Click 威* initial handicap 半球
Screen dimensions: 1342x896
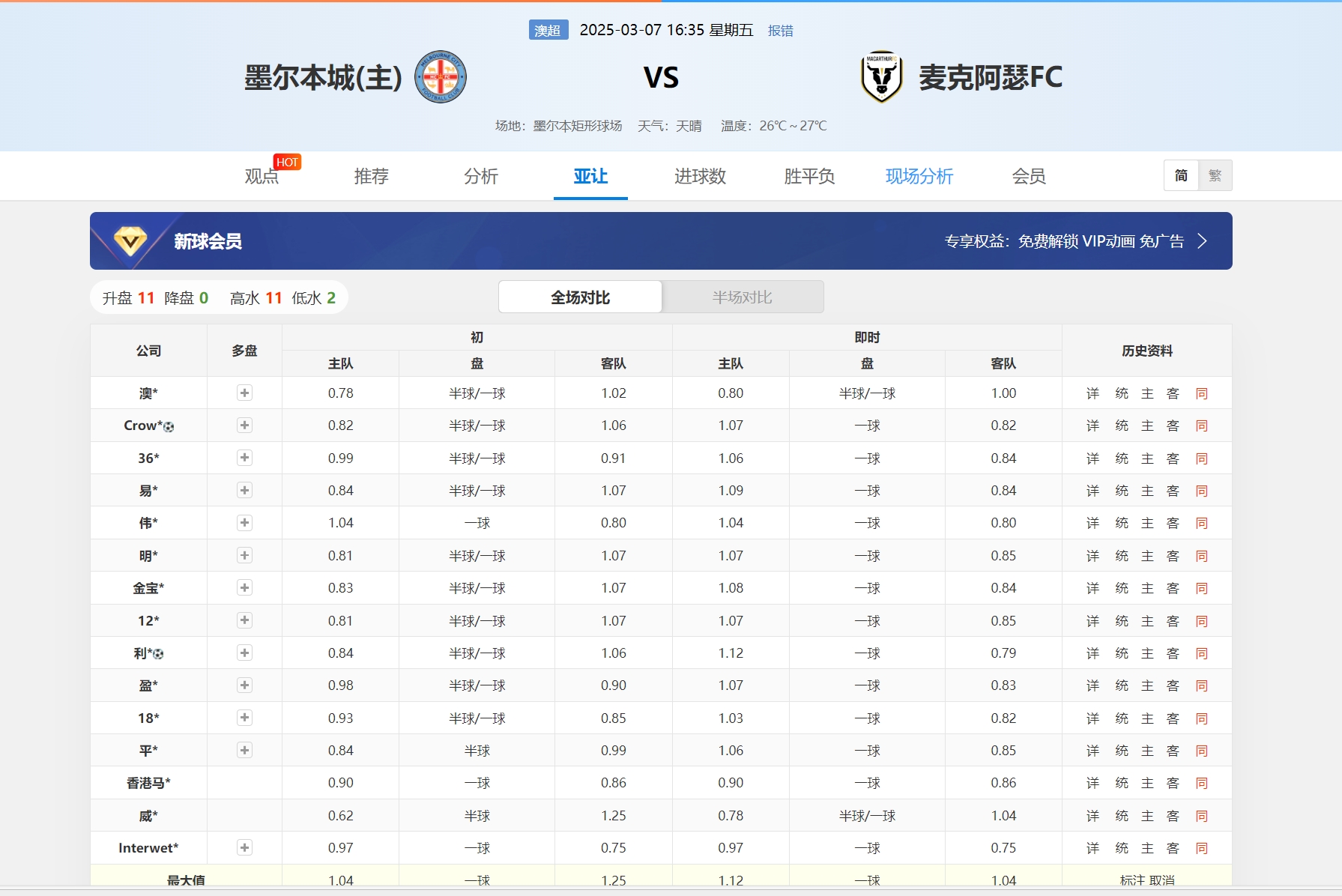[477, 816]
